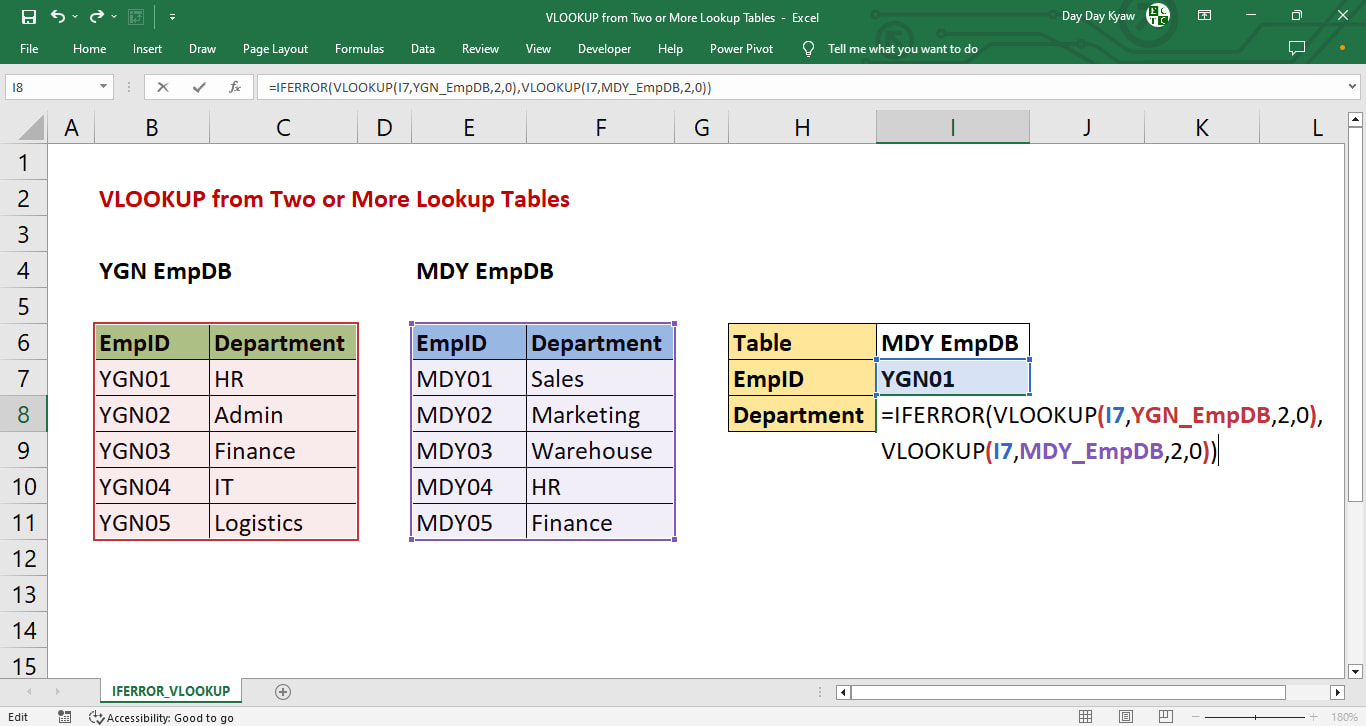Open the File menu
The width and height of the screenshot is (1366, 726).
(x=29, y=48)
